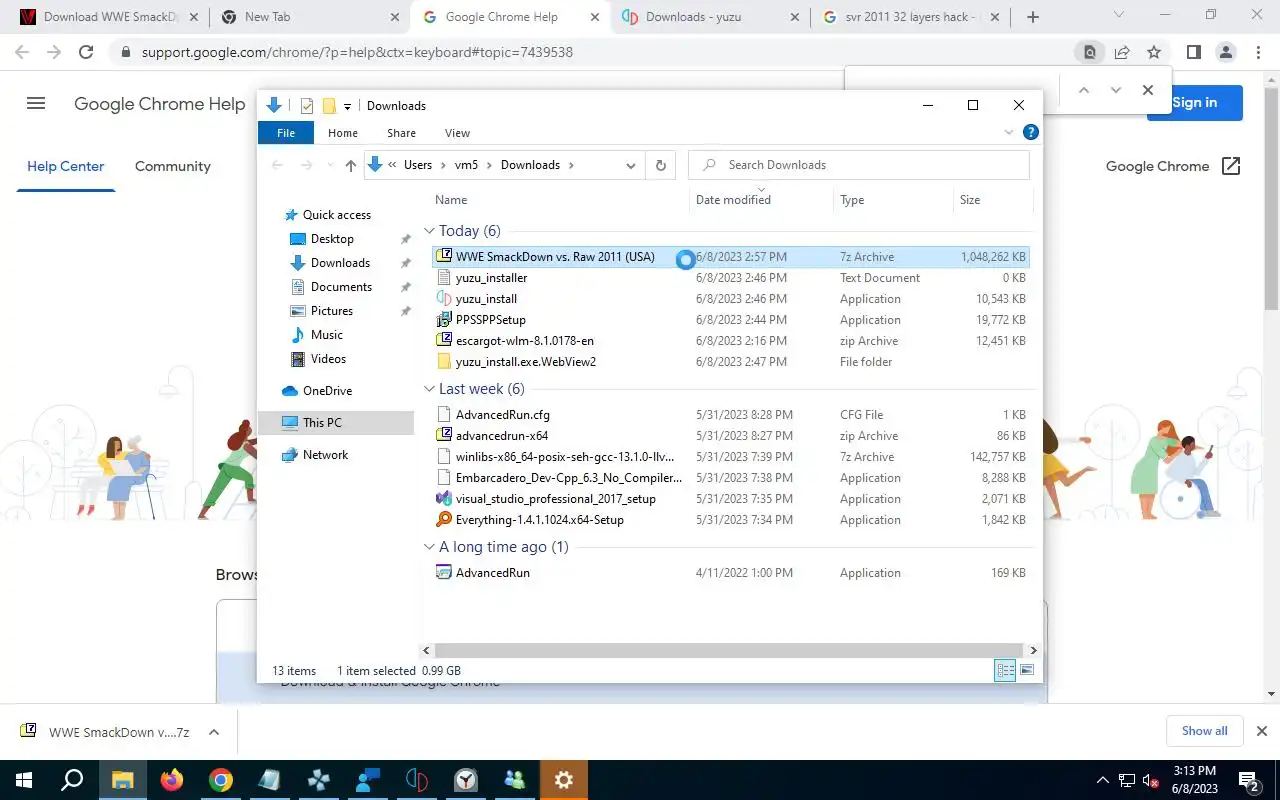Switch to Details view using status bar icon

tap(1005, 671)
